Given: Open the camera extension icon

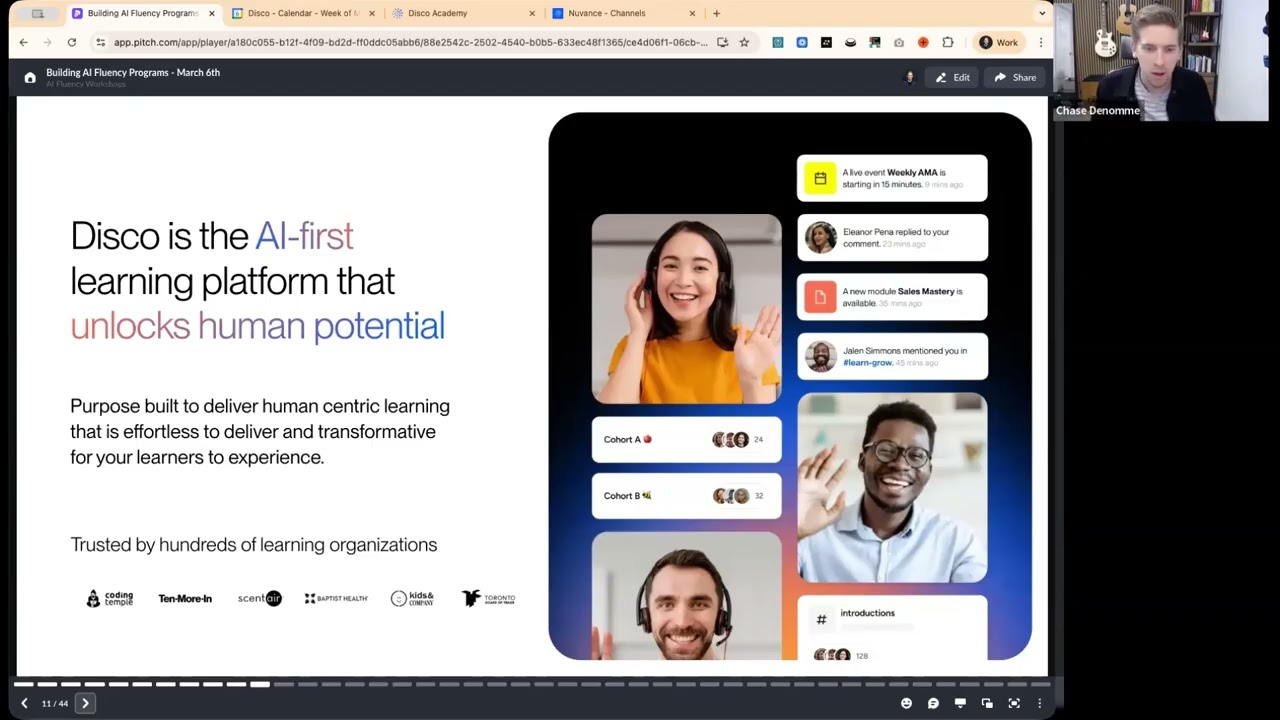Looking at the screenshot, I should pos(899,42).
